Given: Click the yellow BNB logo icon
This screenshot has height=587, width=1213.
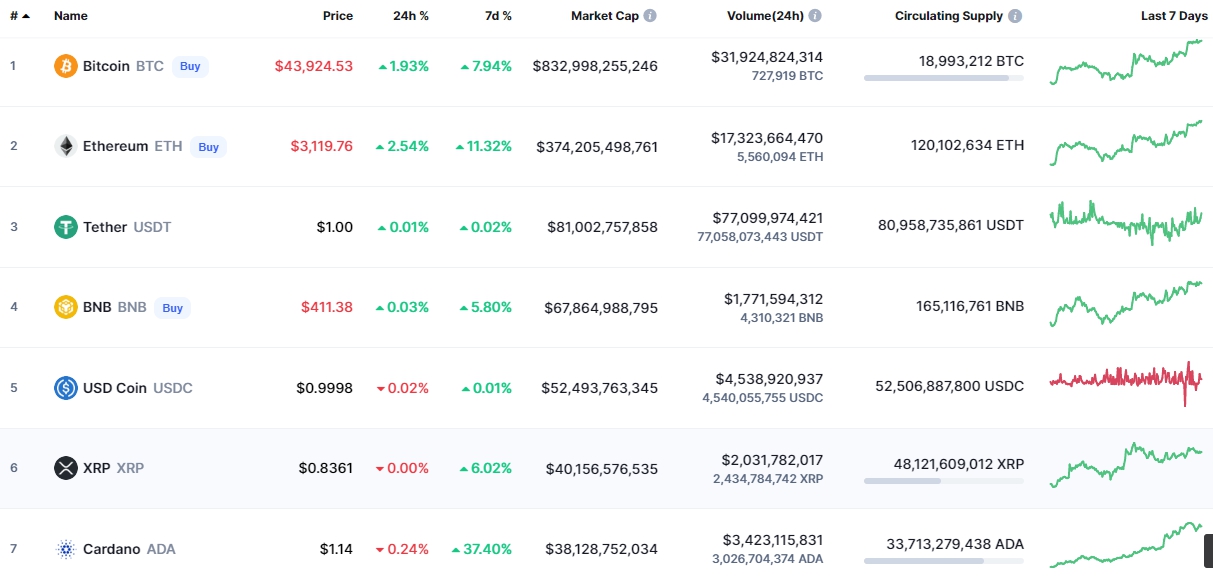Looking at the screenshot, I should click(x=66, y=307).
